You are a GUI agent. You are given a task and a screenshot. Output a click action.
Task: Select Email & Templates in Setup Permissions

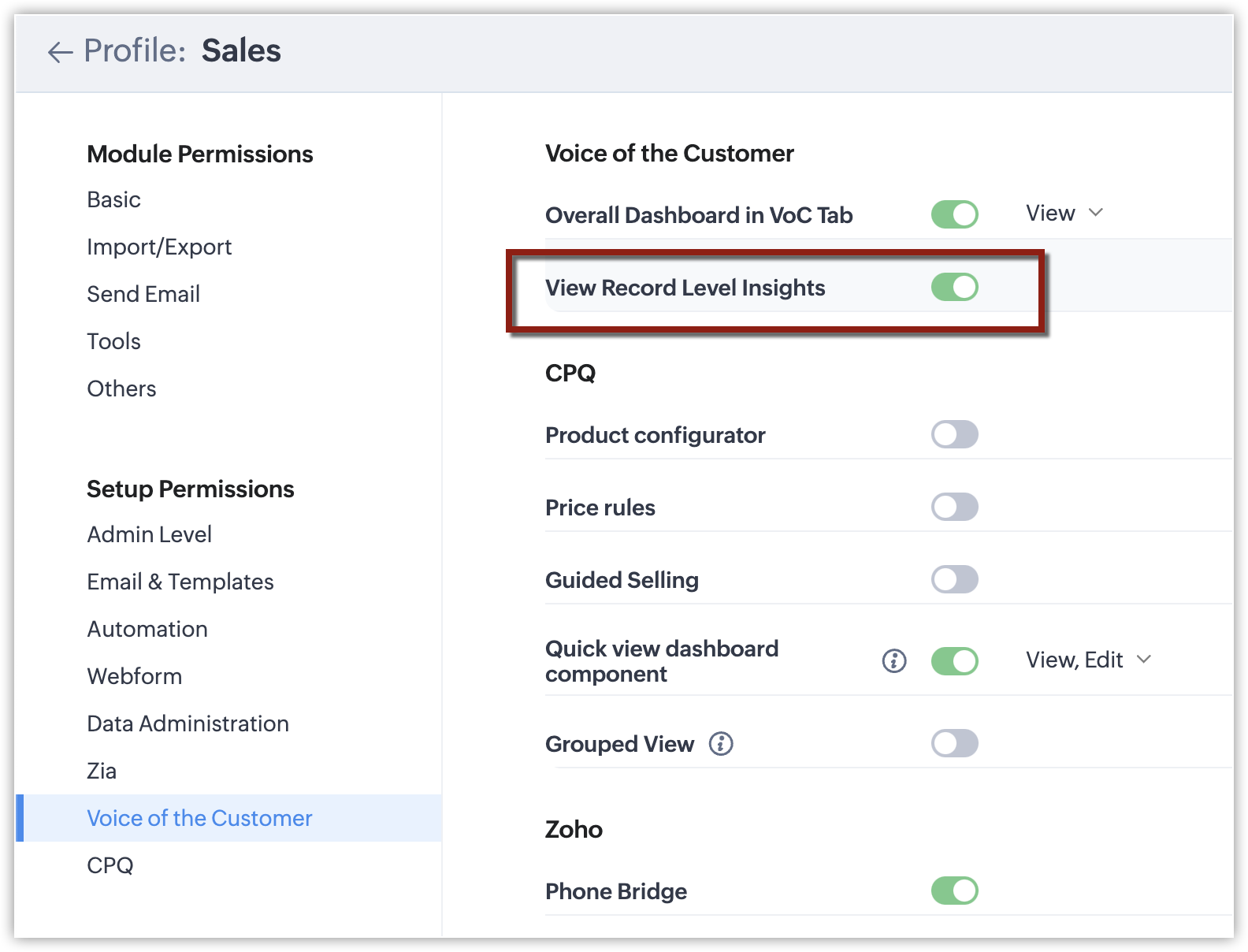180,582
